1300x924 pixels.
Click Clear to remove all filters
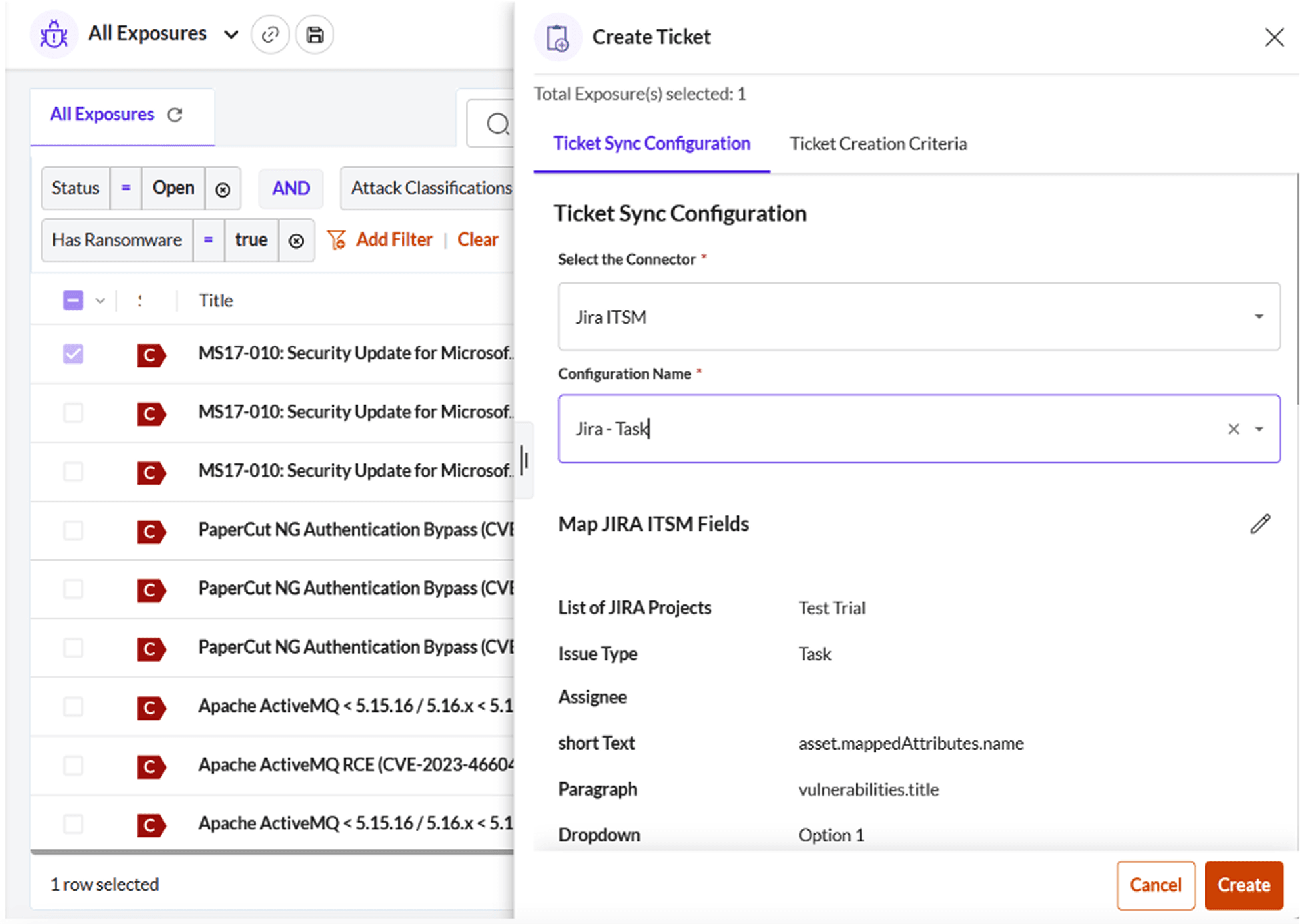[x=478, y=240]
